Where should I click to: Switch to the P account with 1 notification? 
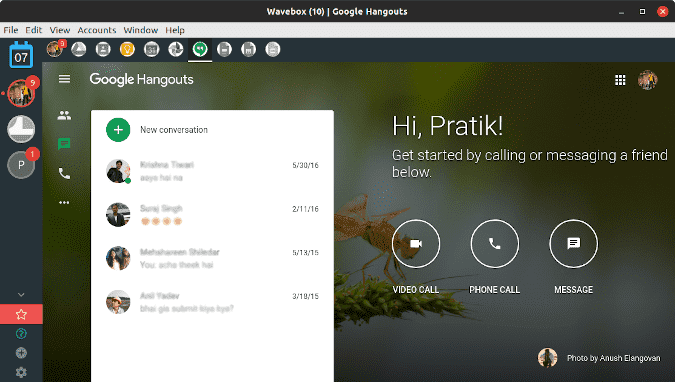pos(21,165)
